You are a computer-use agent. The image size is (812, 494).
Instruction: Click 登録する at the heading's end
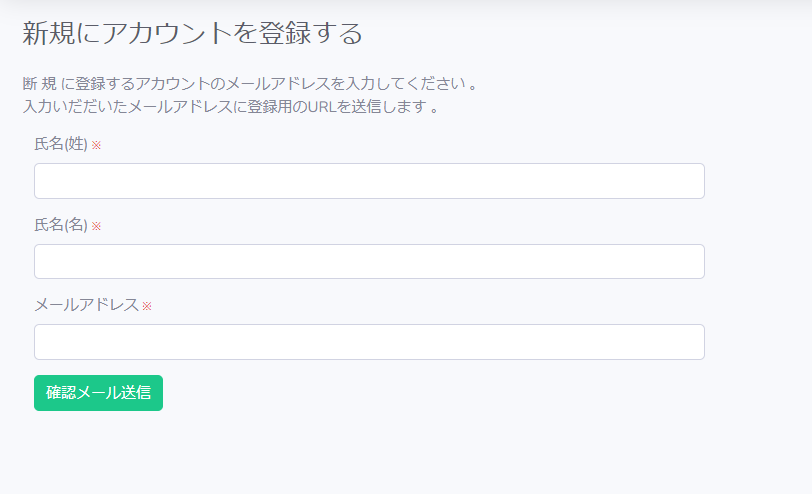click(310, 34)
